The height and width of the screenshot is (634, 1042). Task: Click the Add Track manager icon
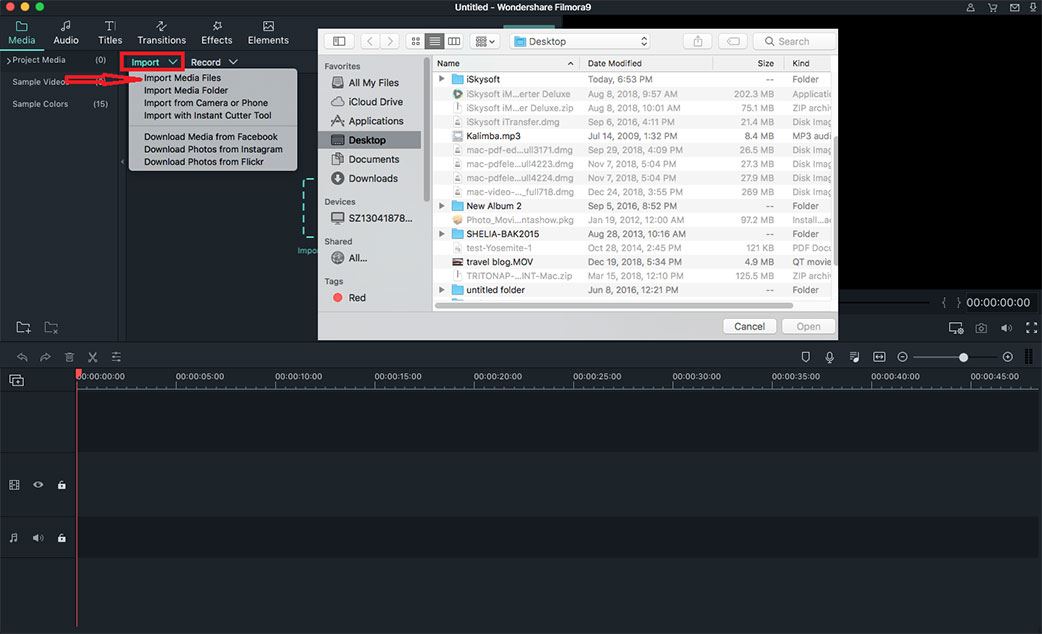point(17,381)
